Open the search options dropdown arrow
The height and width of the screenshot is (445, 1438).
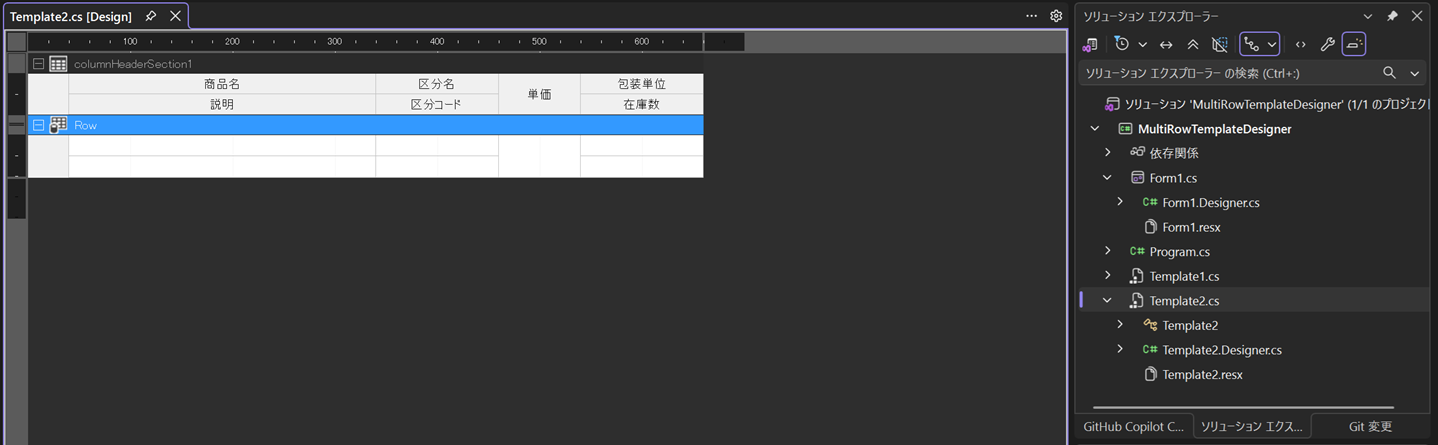(1414, 73)
